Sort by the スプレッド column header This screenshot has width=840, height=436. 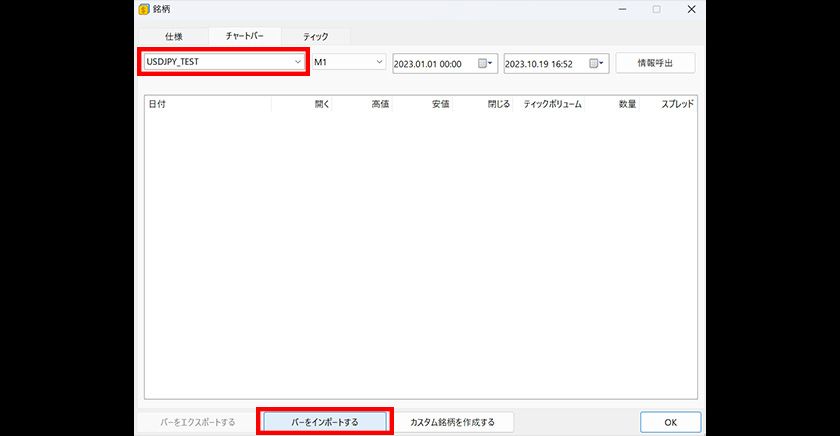pyautogui.click(x=668, y=104)
